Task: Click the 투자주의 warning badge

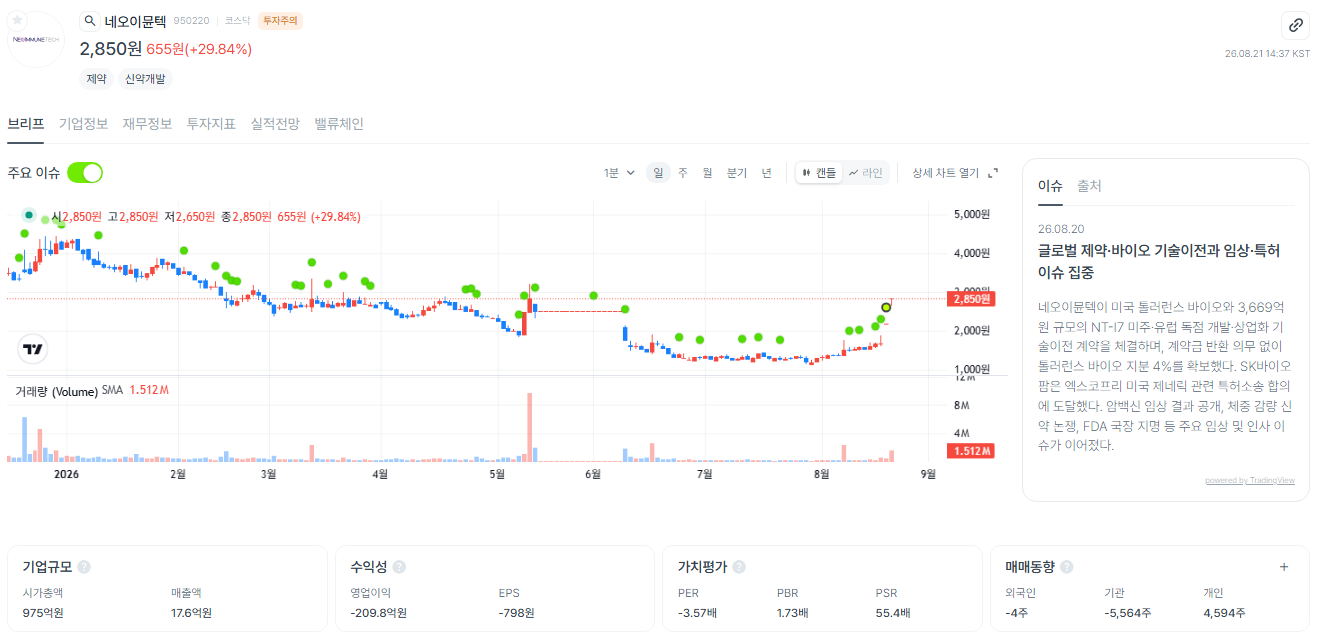Action: [280, 20]
